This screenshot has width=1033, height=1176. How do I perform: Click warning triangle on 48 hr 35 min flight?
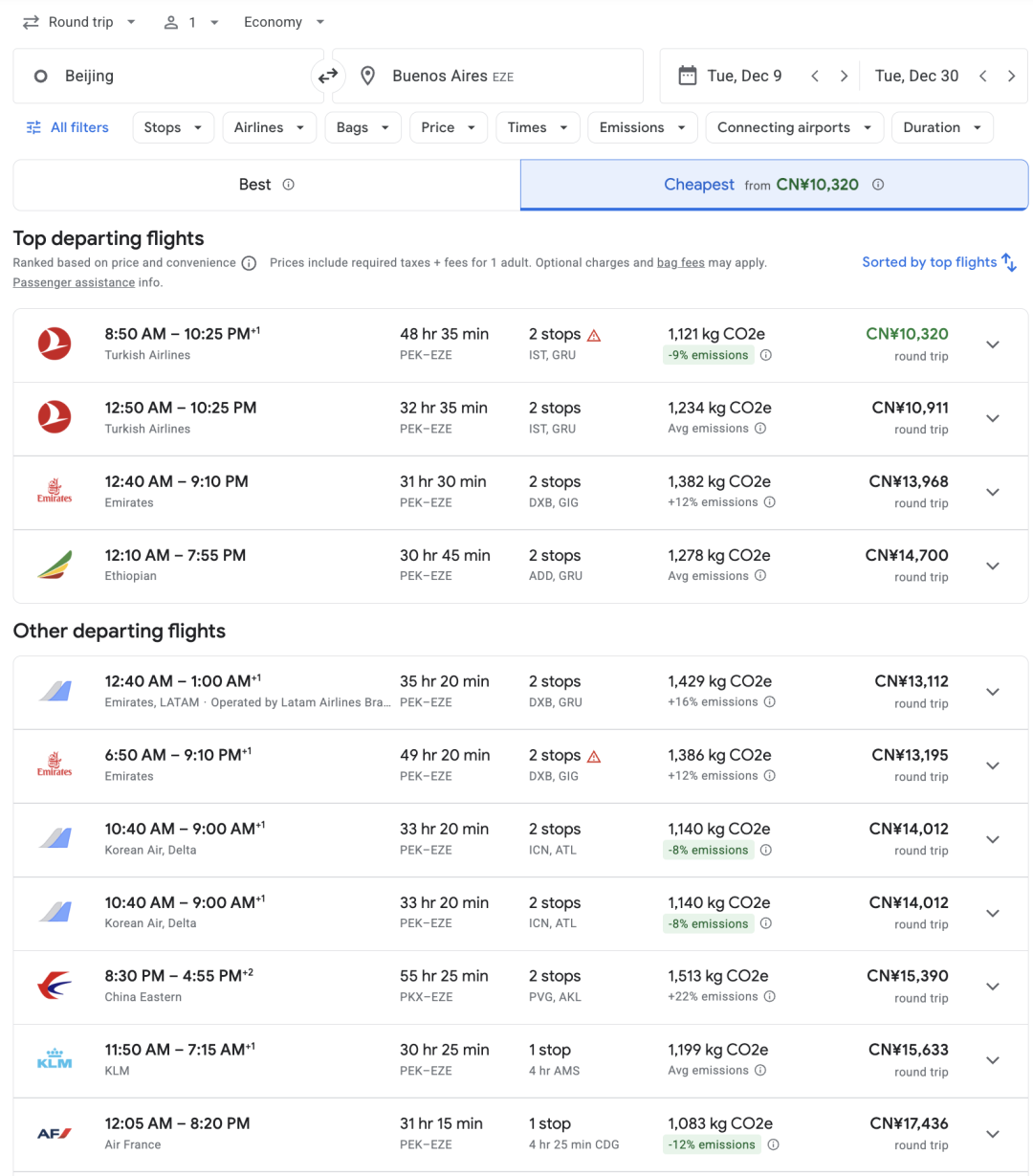(x=594, y=335)
